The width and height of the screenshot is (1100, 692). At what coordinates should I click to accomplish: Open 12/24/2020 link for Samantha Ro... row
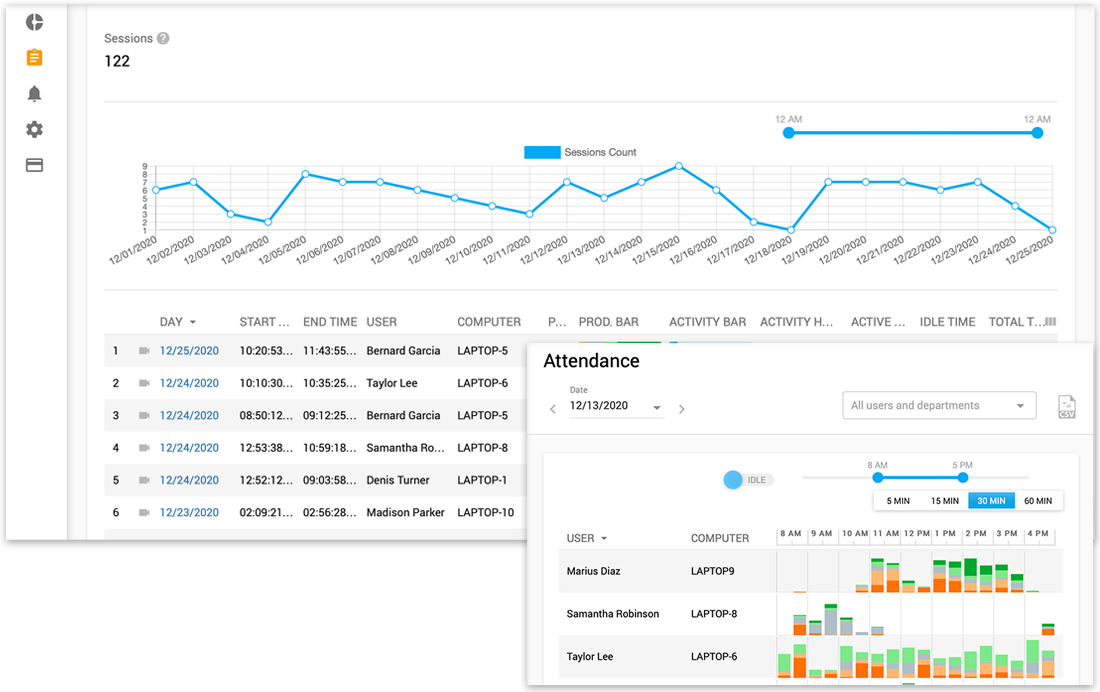[x=189, y=448]
